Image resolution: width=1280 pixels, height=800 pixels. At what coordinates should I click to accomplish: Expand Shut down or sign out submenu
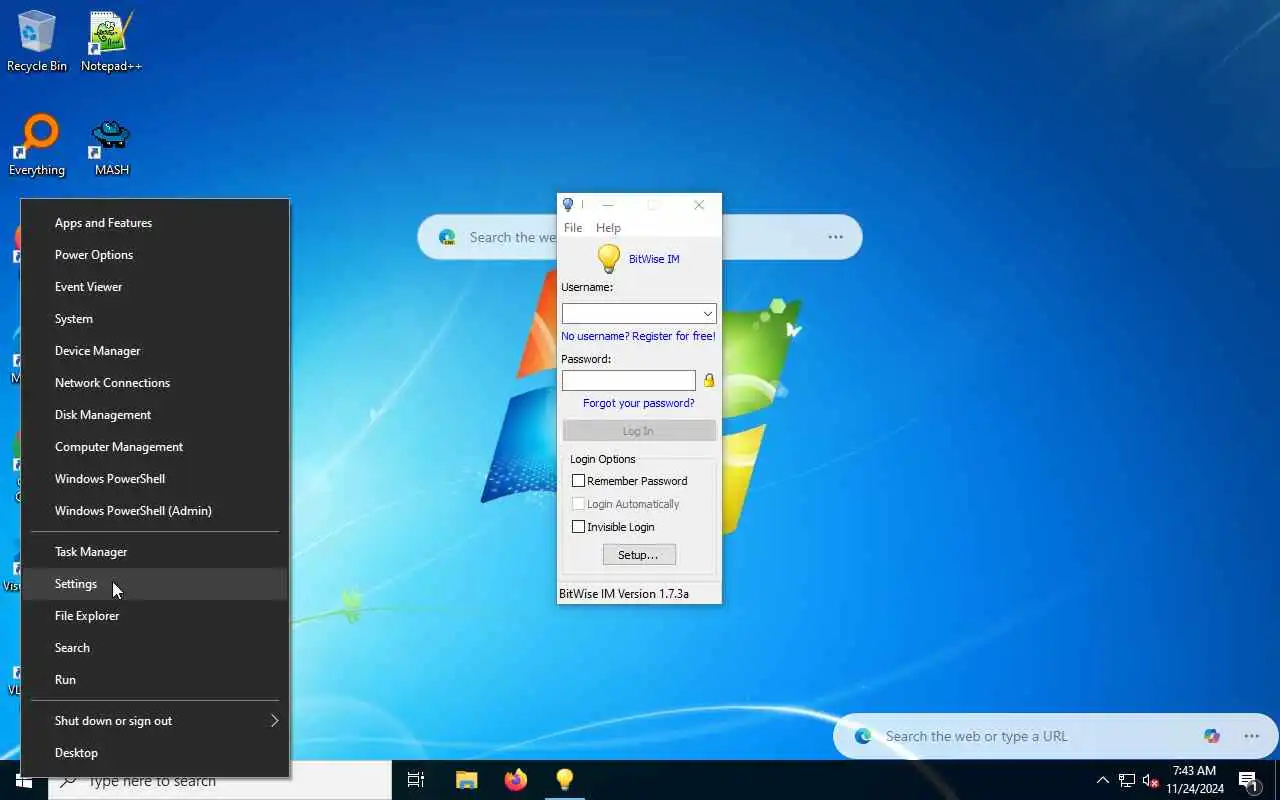155,721
